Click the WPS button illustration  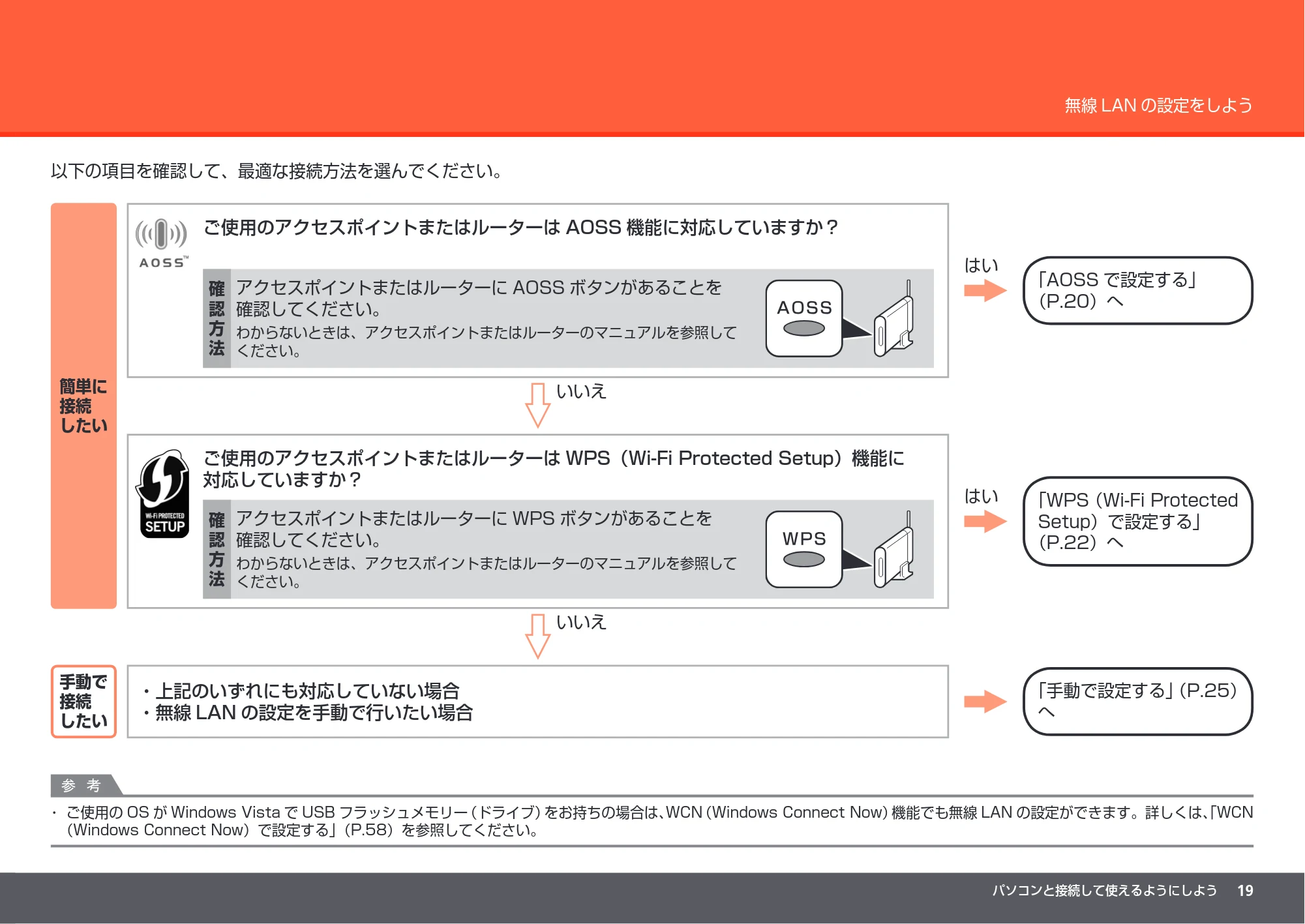tap(804, 549)
